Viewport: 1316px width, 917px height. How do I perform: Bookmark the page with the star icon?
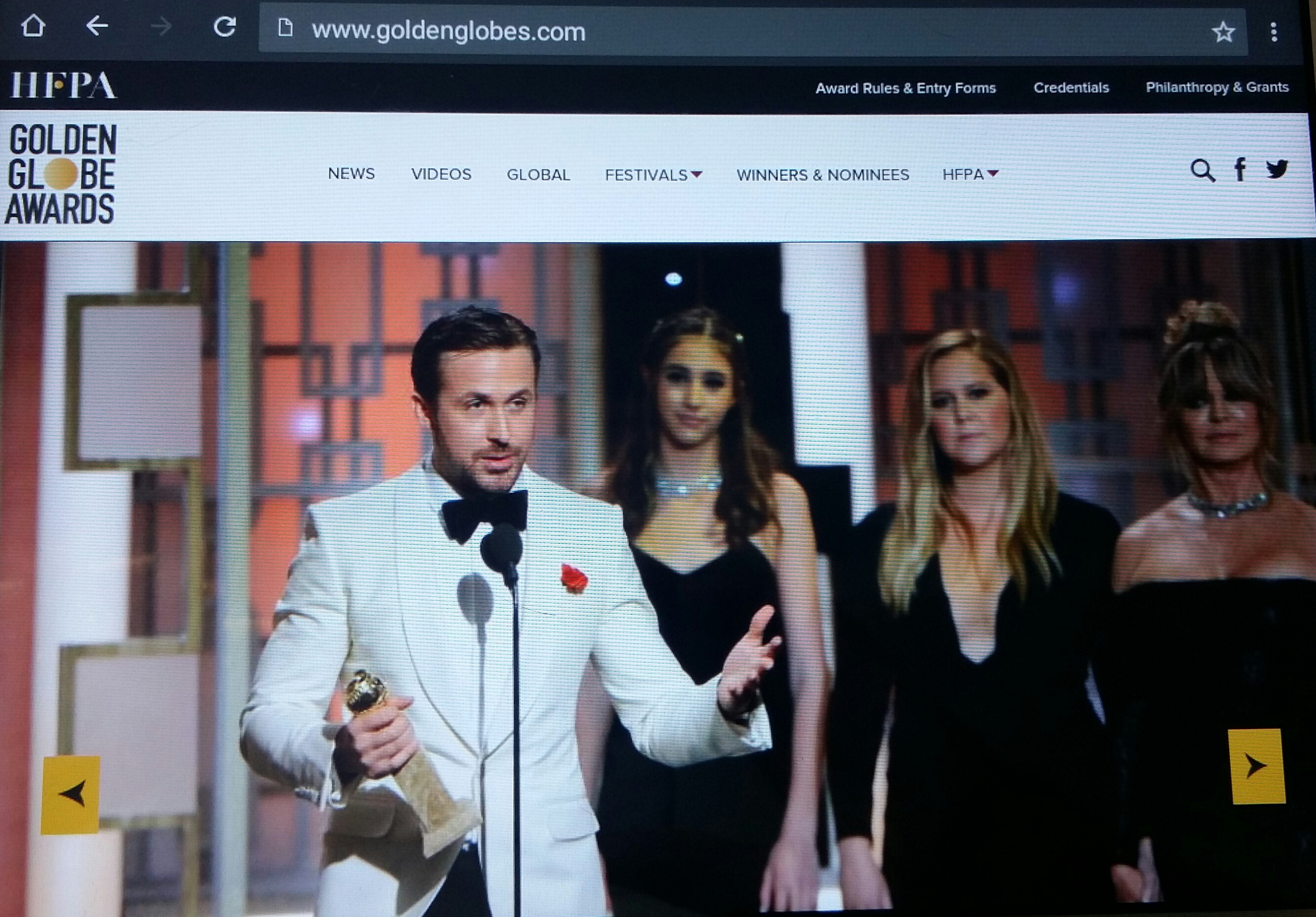1222,32
